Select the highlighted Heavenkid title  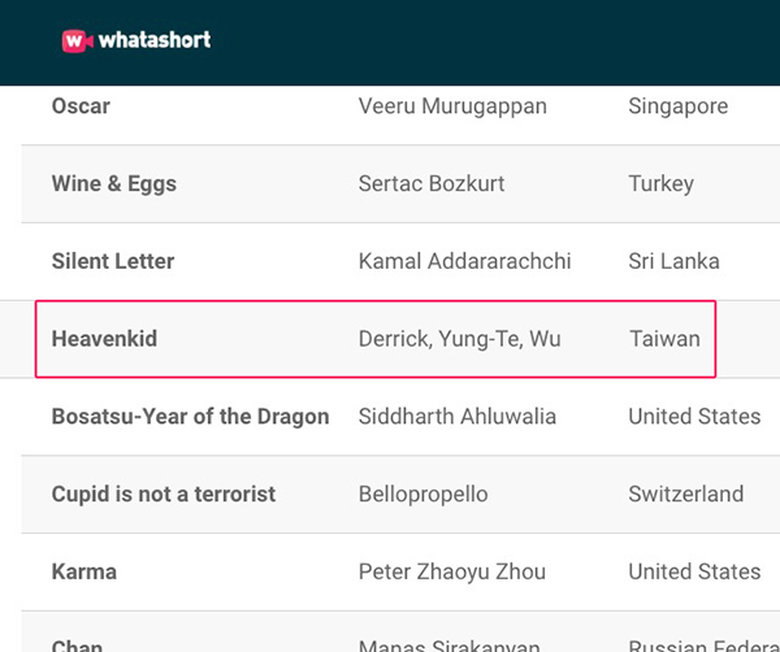104,339
